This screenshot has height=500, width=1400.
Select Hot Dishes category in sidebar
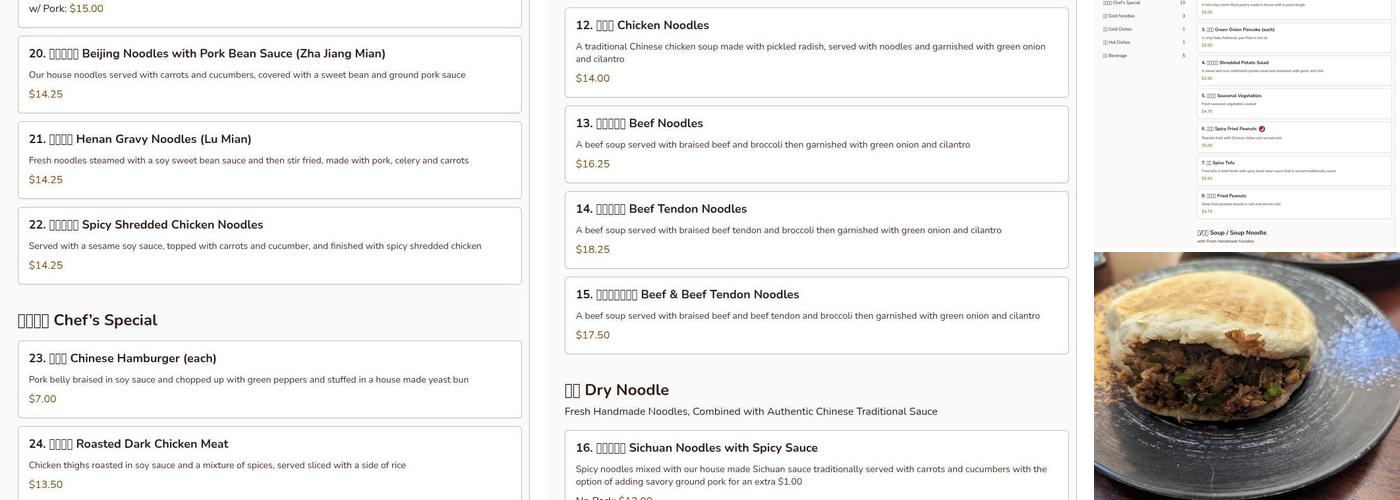[x=1117, y=42]
